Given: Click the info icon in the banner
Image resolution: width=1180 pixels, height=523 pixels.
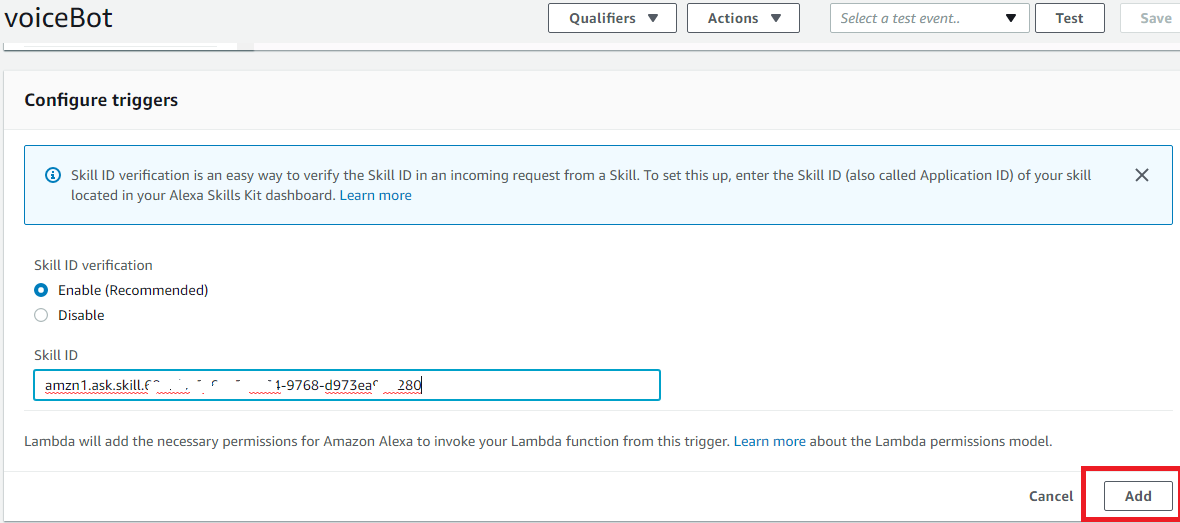Looking at the screenshot, I should (52, 175).
